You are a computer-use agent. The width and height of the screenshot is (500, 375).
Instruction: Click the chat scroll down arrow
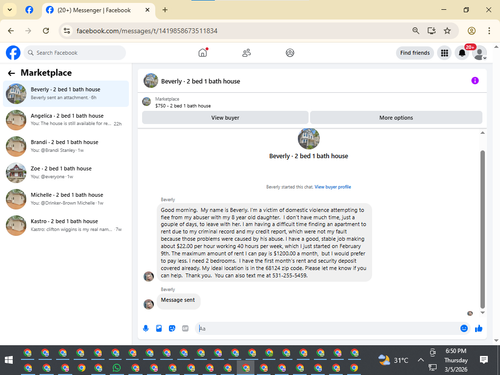pyautogui.click(x=482, y=313)
